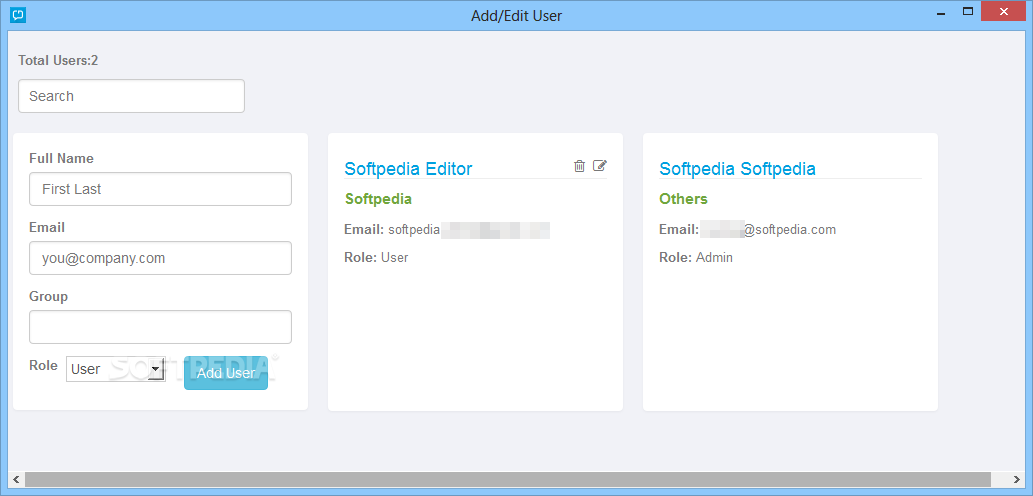Click the Email input field
The image size is (1033, 496).
[160, 258]
